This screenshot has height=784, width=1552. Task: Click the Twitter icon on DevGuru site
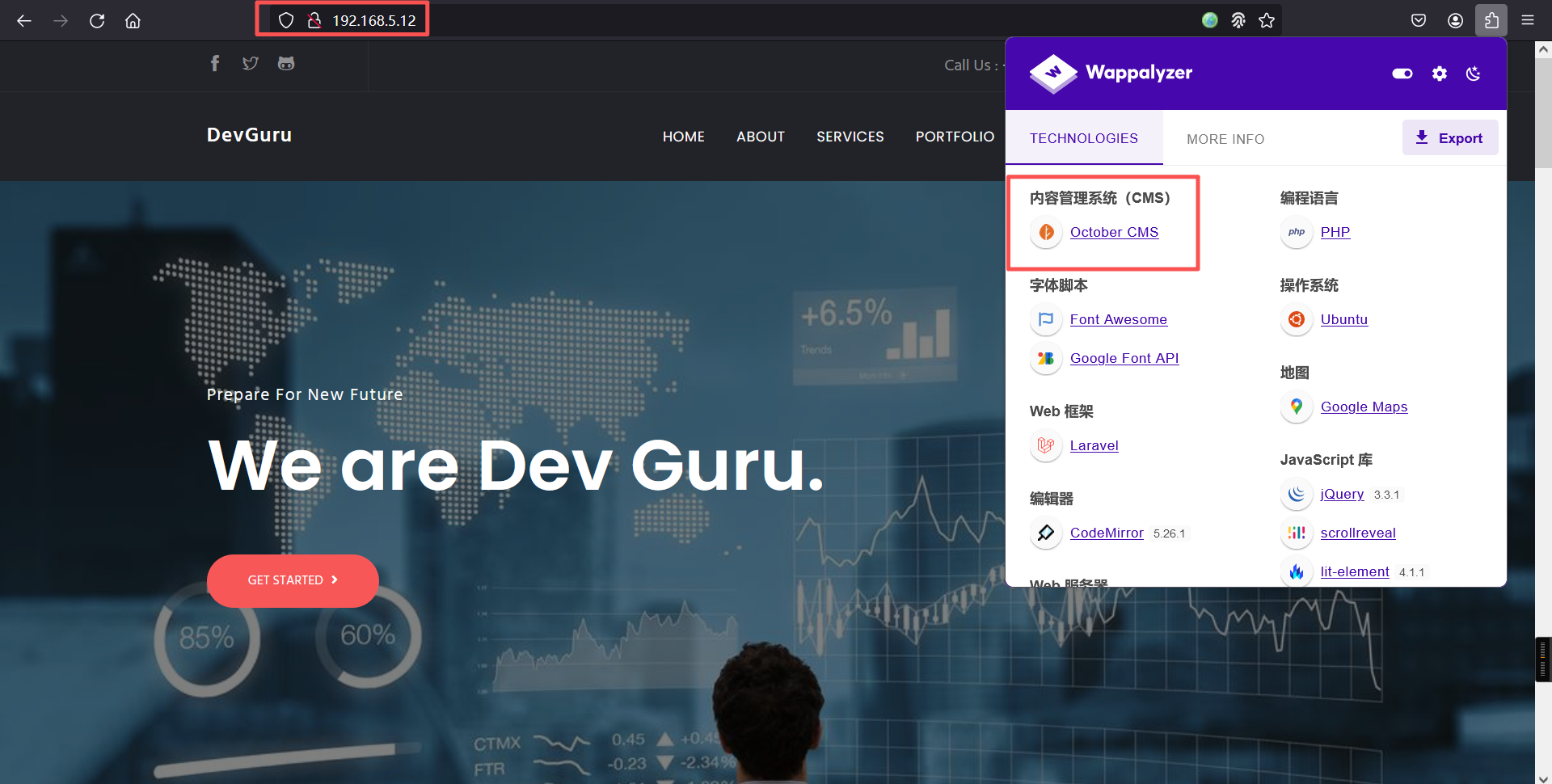tap(251, 63)
